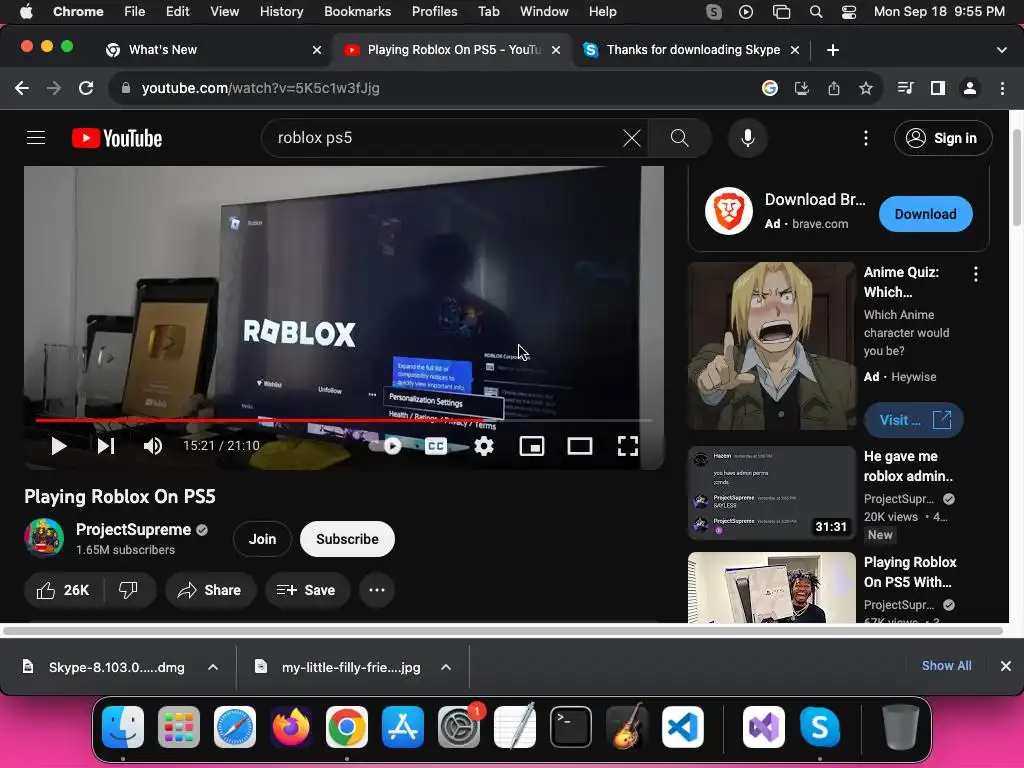
Task: Open the Anime Quiz ad options menu
Action: (976, 274)
